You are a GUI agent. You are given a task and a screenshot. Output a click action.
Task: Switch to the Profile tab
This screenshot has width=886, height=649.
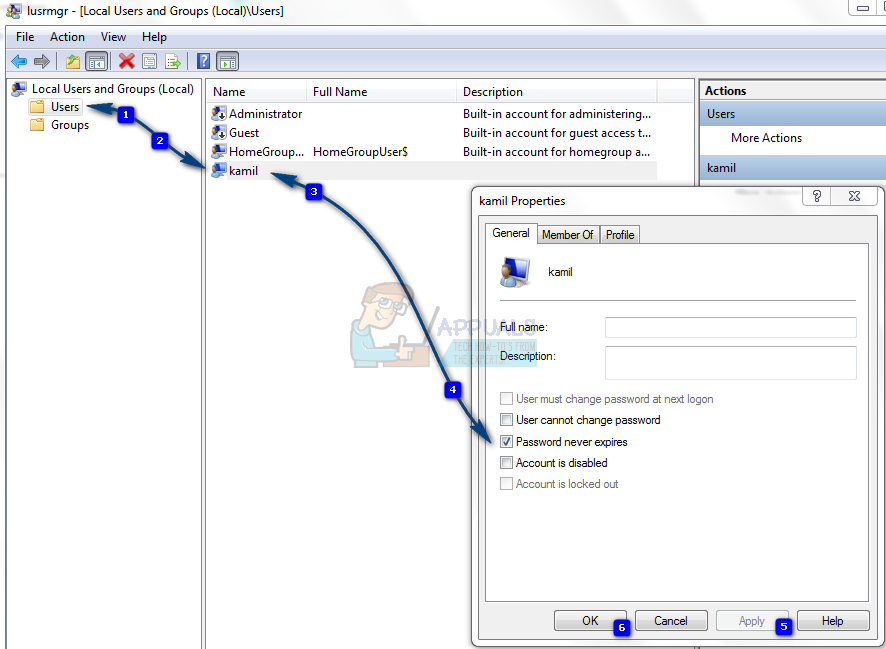620,234
